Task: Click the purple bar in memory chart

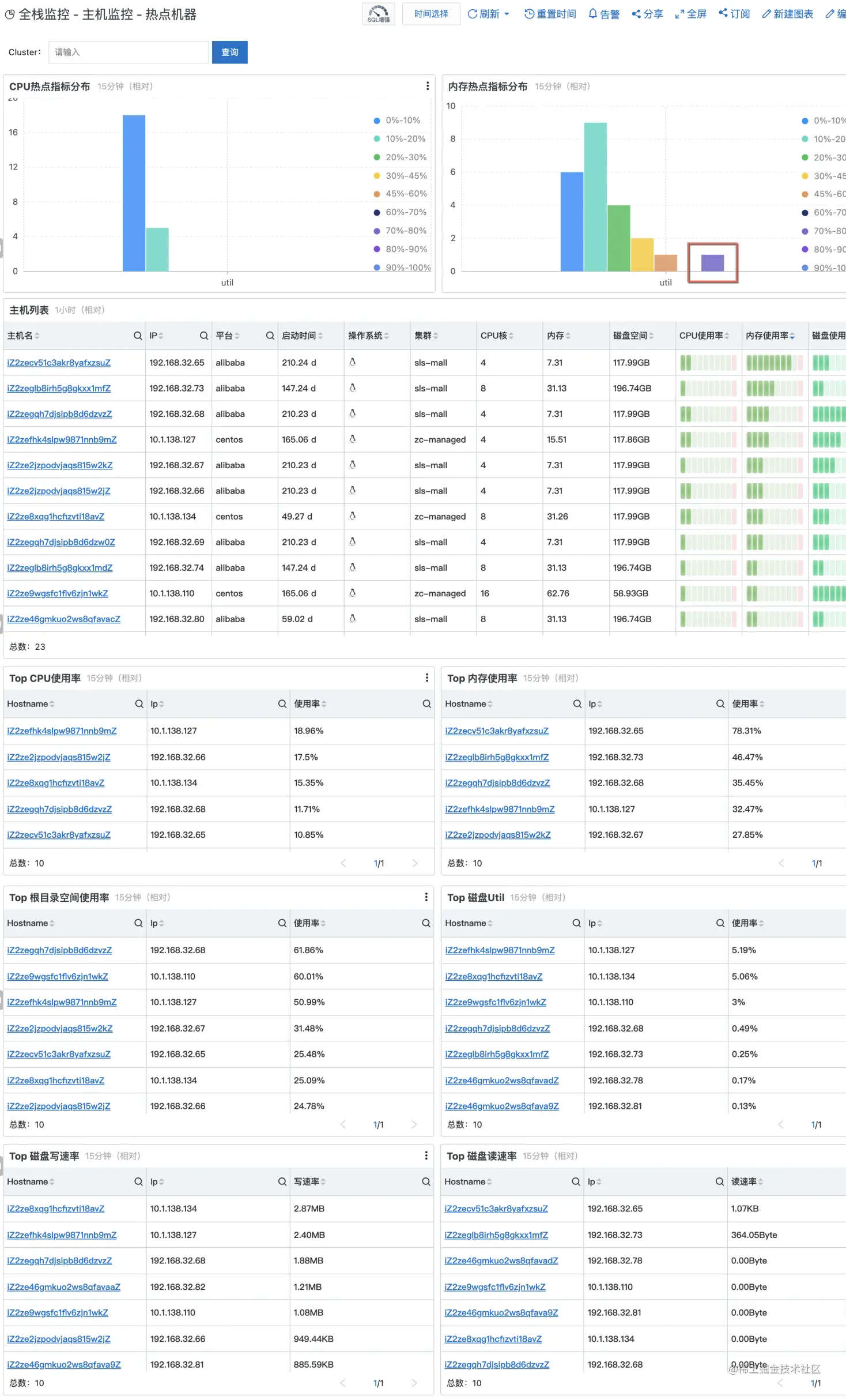Action: pyautogui.click(x=712, y=263)
